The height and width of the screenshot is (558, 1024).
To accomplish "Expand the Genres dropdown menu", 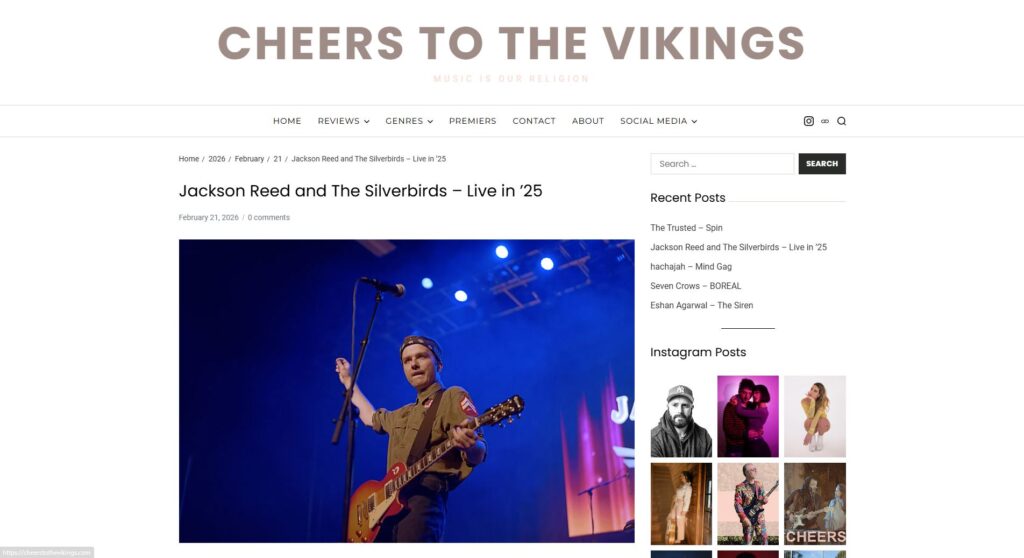I will (x=409, y=121).
